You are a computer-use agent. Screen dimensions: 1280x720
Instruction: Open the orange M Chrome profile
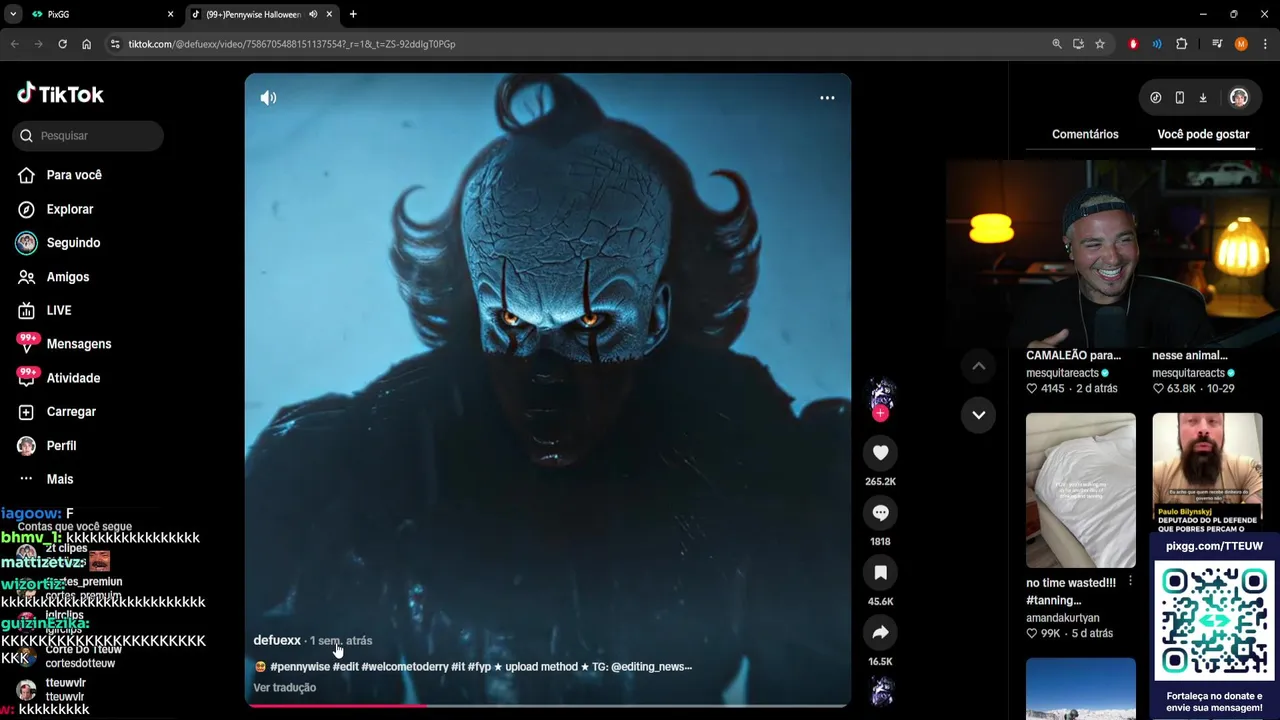tap(1241, 44)
